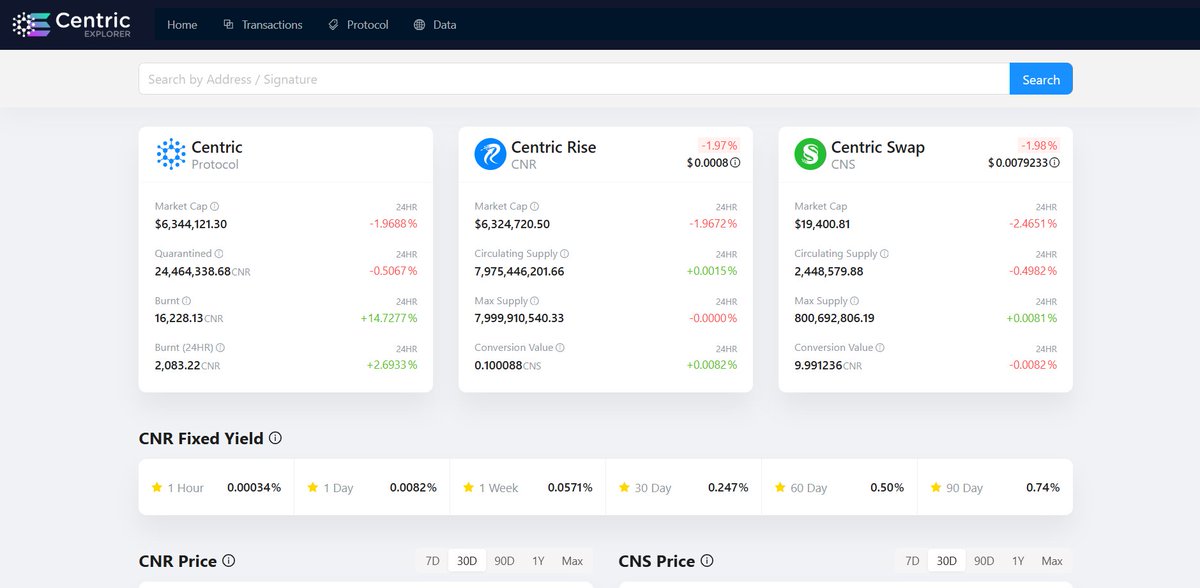Click the 9.991236 conversion value
This screenshot has width=1200, height=588.
tap(818, 365)
